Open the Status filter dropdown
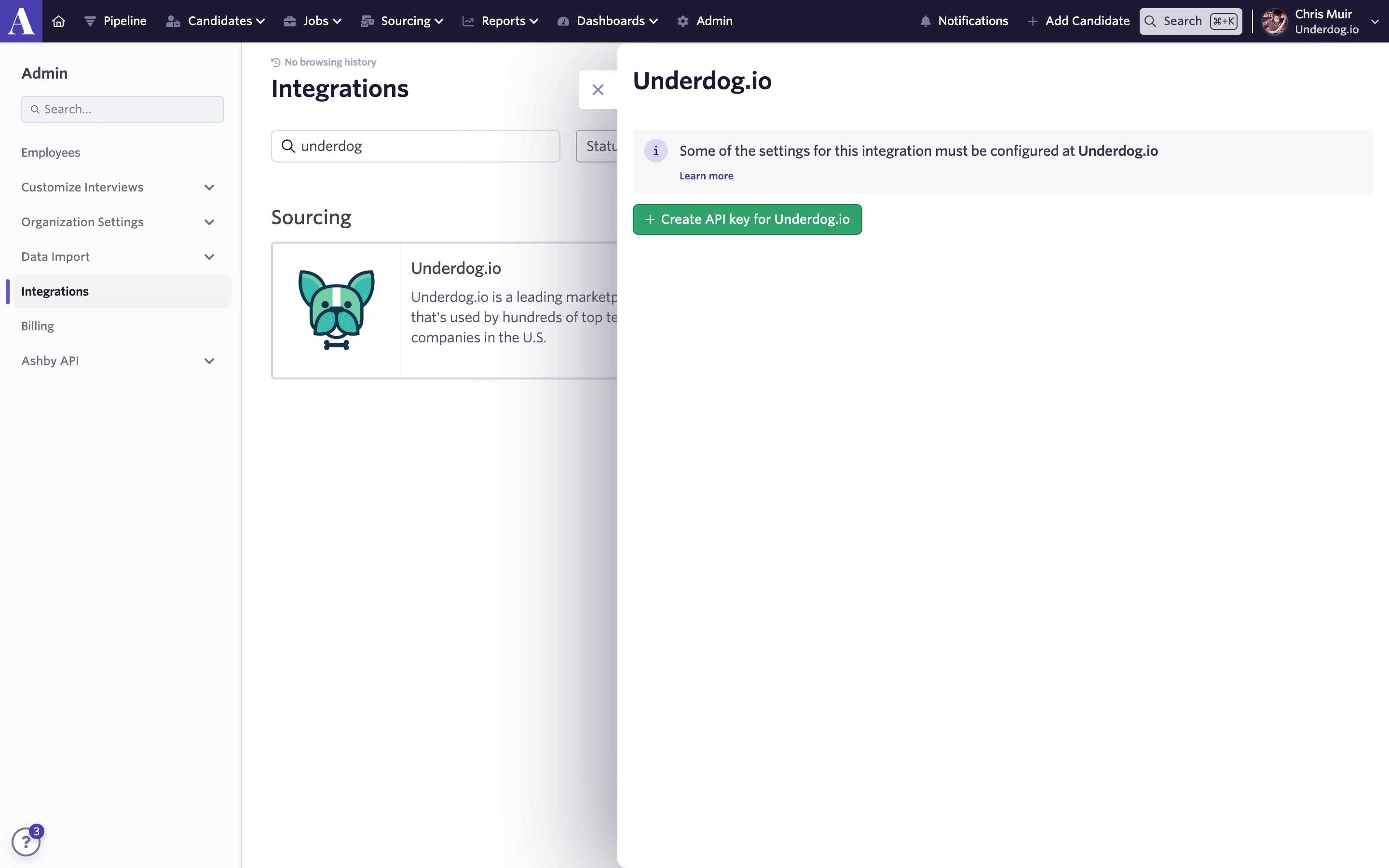1389x868 pixels. [597, 146]
